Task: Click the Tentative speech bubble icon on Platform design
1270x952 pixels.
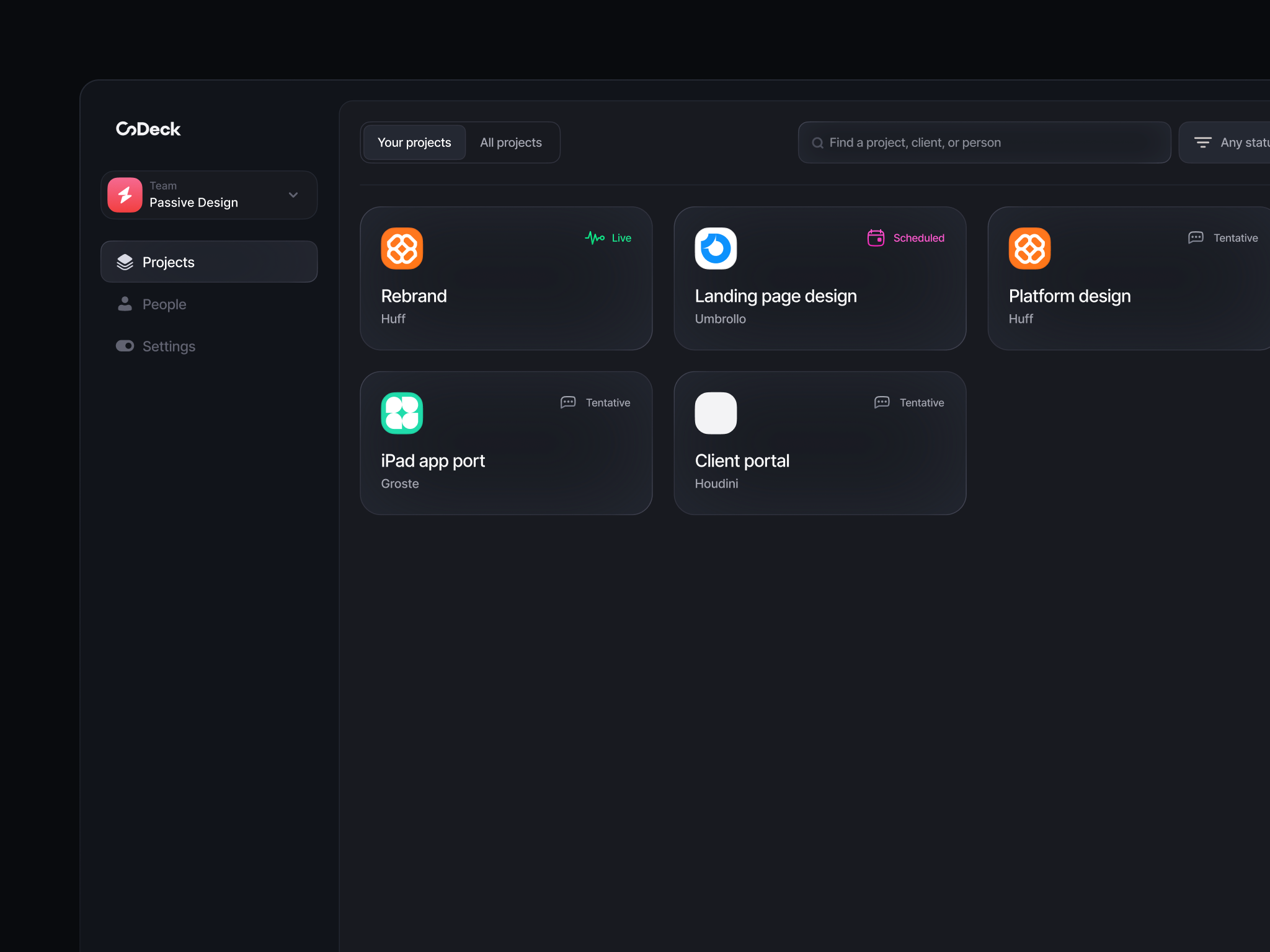Action: coord(1196,237)
